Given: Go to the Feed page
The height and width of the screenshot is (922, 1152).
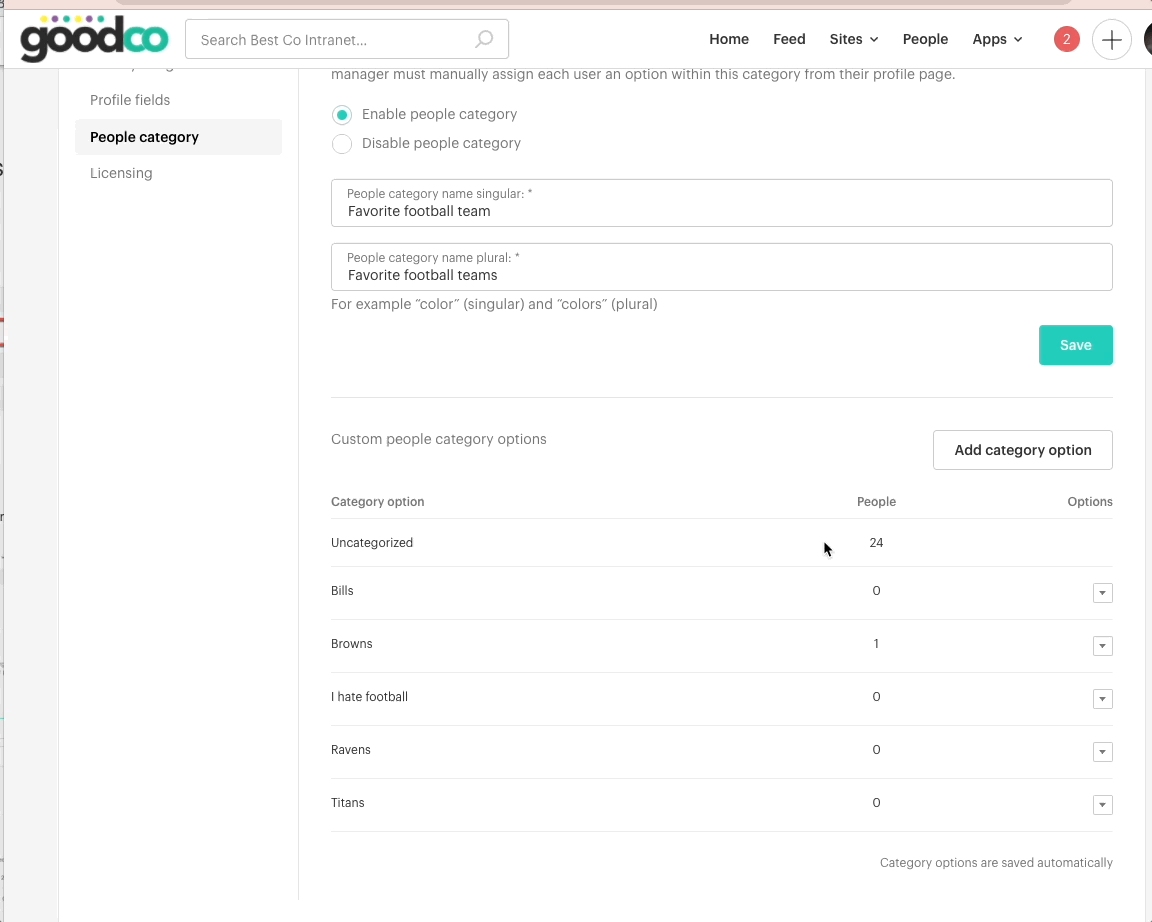Looking at the screenshot, I should coord(789,39).
